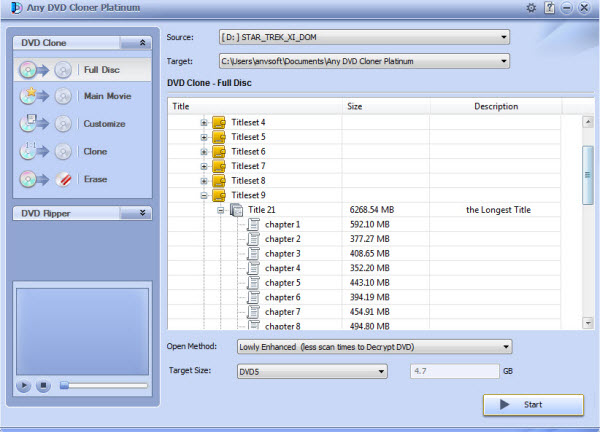
Task: Select Erase disc mode
Action: (x=82, y=179)
